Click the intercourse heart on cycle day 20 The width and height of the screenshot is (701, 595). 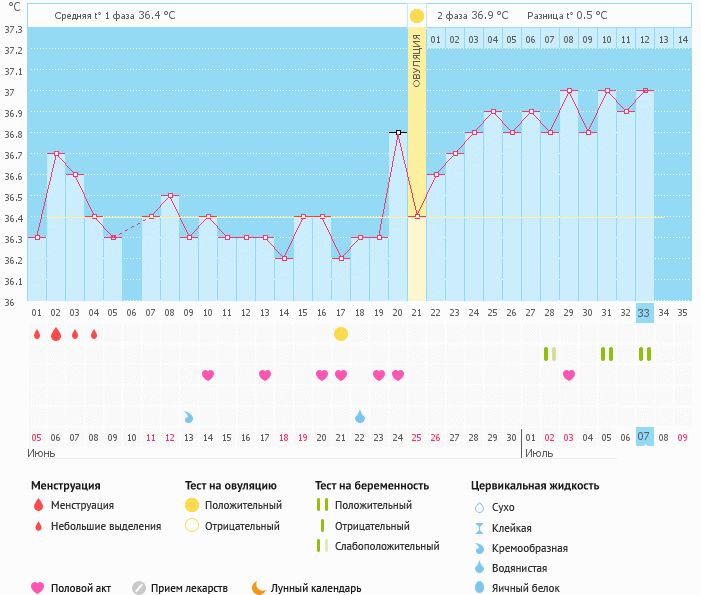(398, 375)
